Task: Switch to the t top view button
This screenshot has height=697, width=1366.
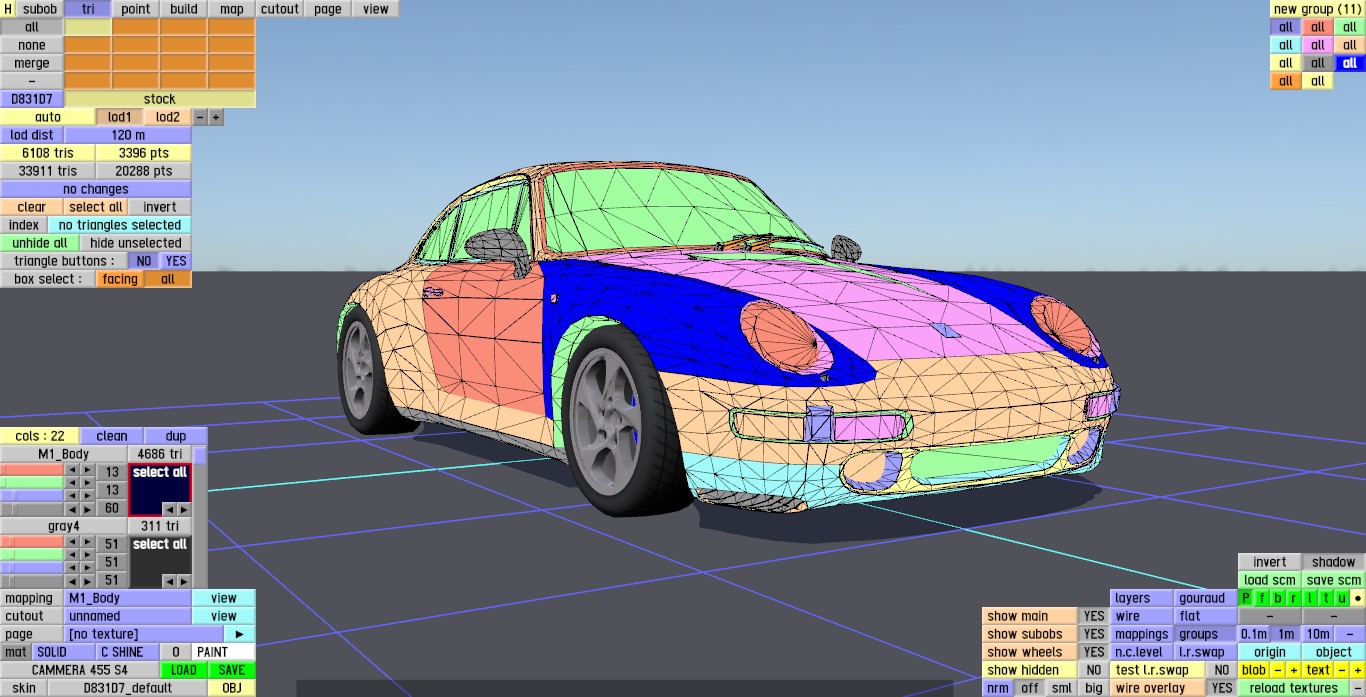Action: tap(1326, 598)
